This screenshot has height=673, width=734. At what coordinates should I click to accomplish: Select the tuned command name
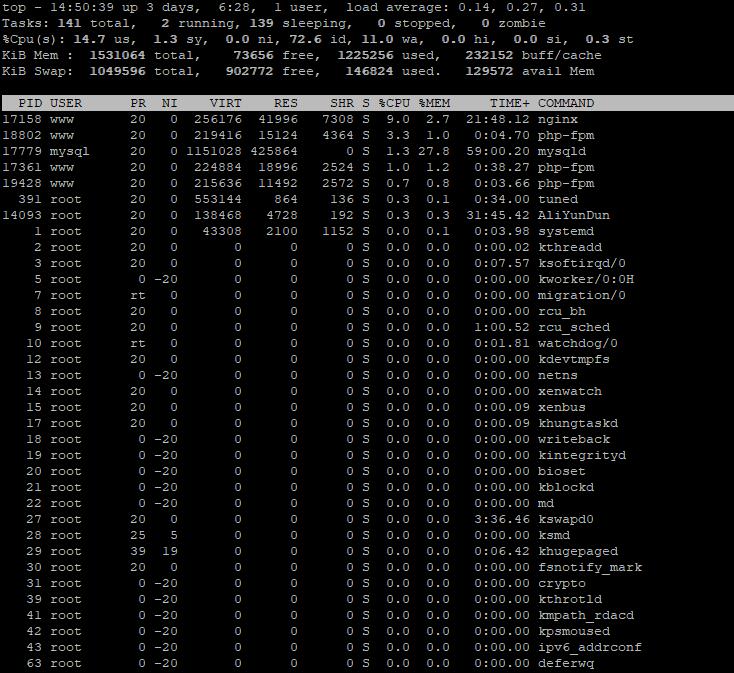click(558, 199)
